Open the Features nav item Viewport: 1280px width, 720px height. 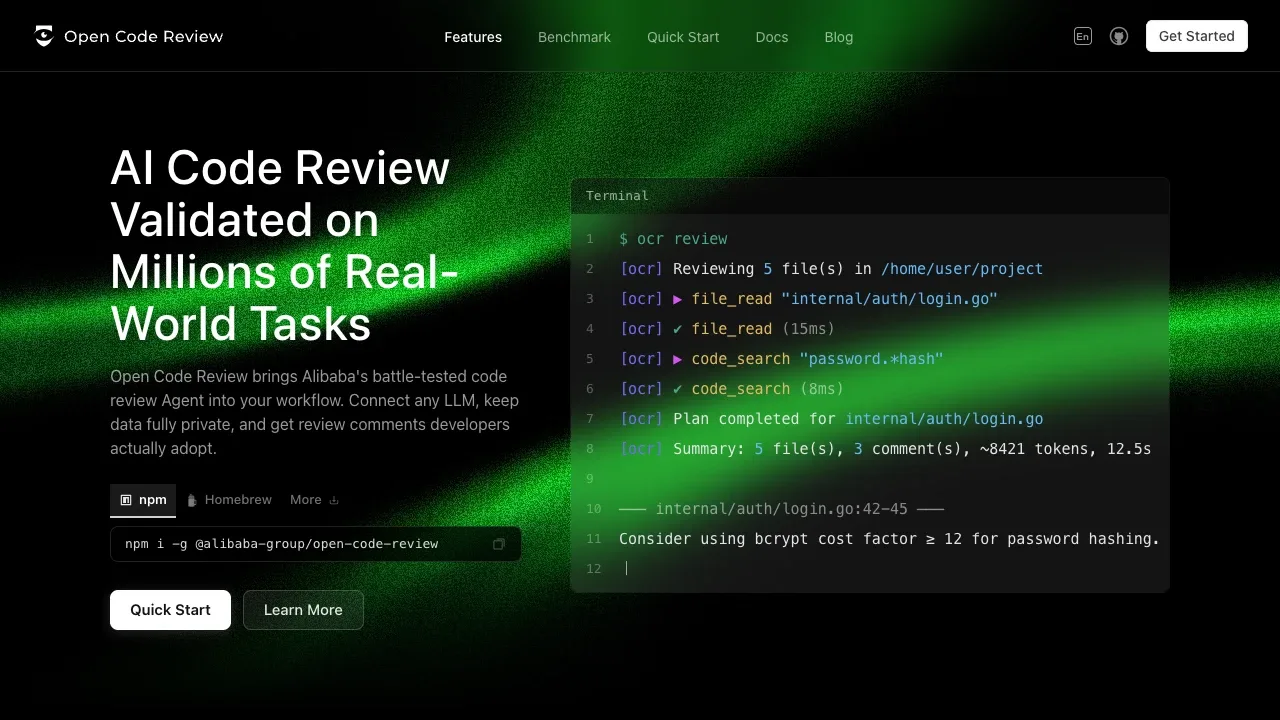(473, 37)
